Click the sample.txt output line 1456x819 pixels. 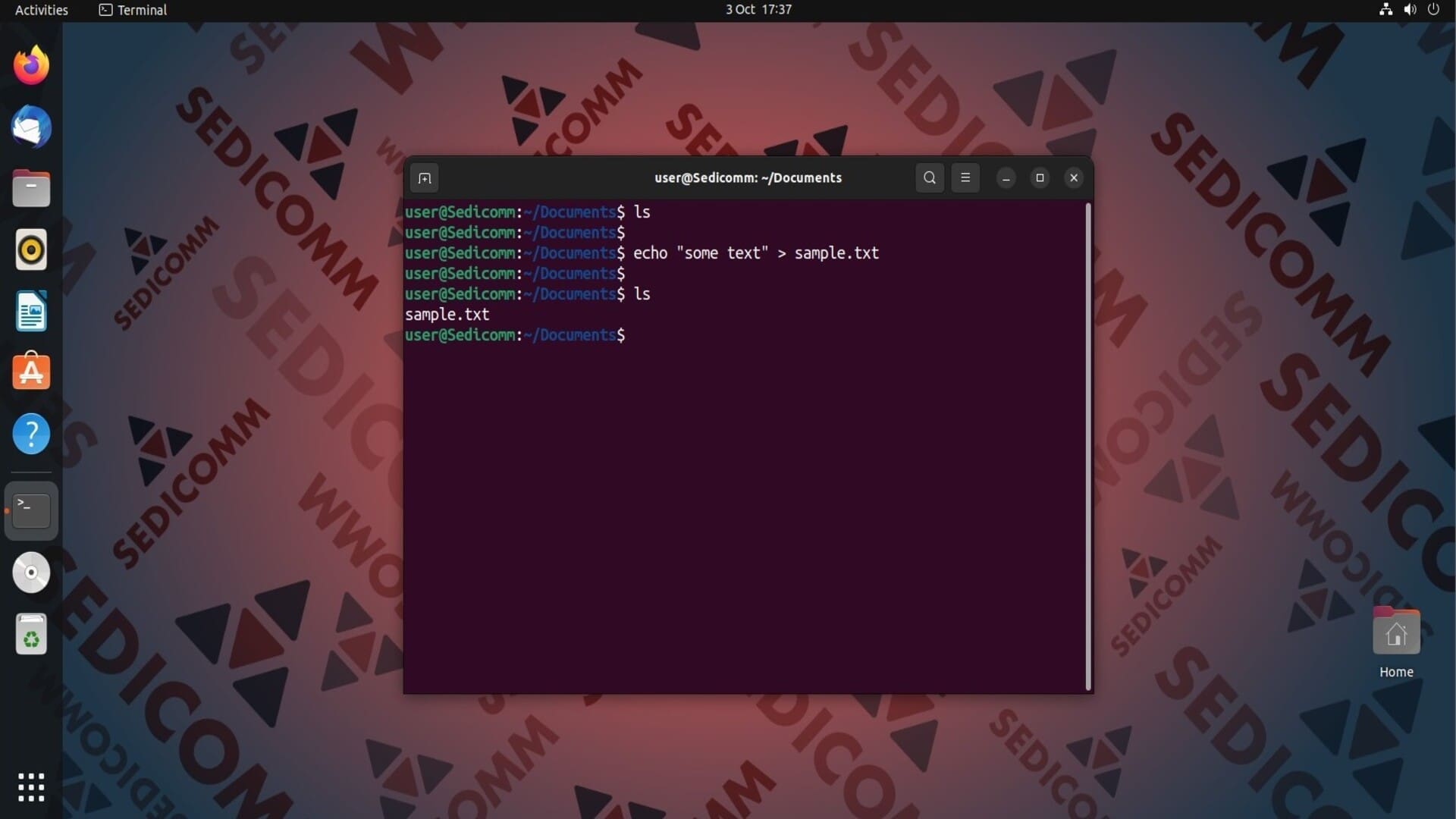tap(447, 315)
